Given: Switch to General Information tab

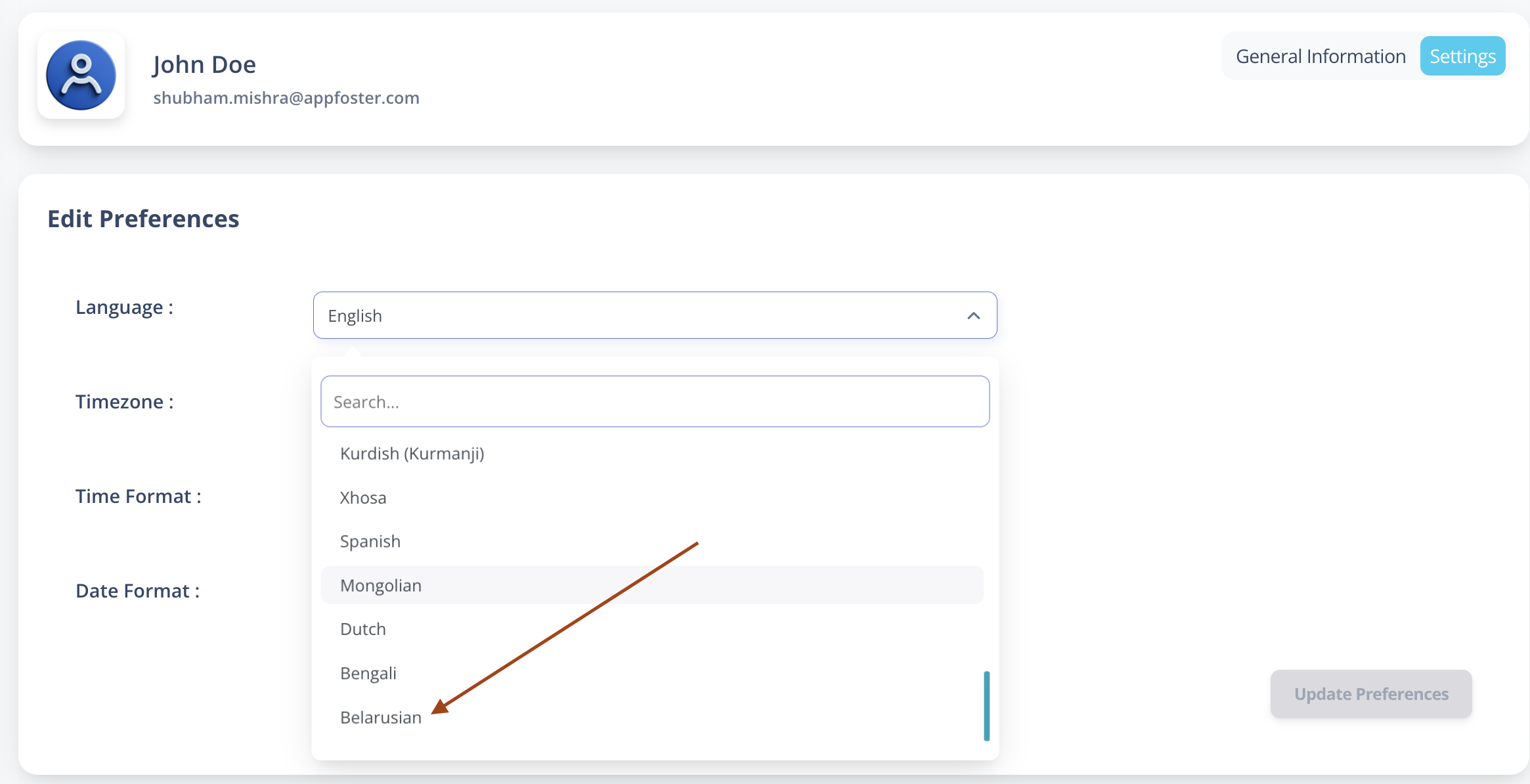Looking at the screenshot, I should [1321, 56].
